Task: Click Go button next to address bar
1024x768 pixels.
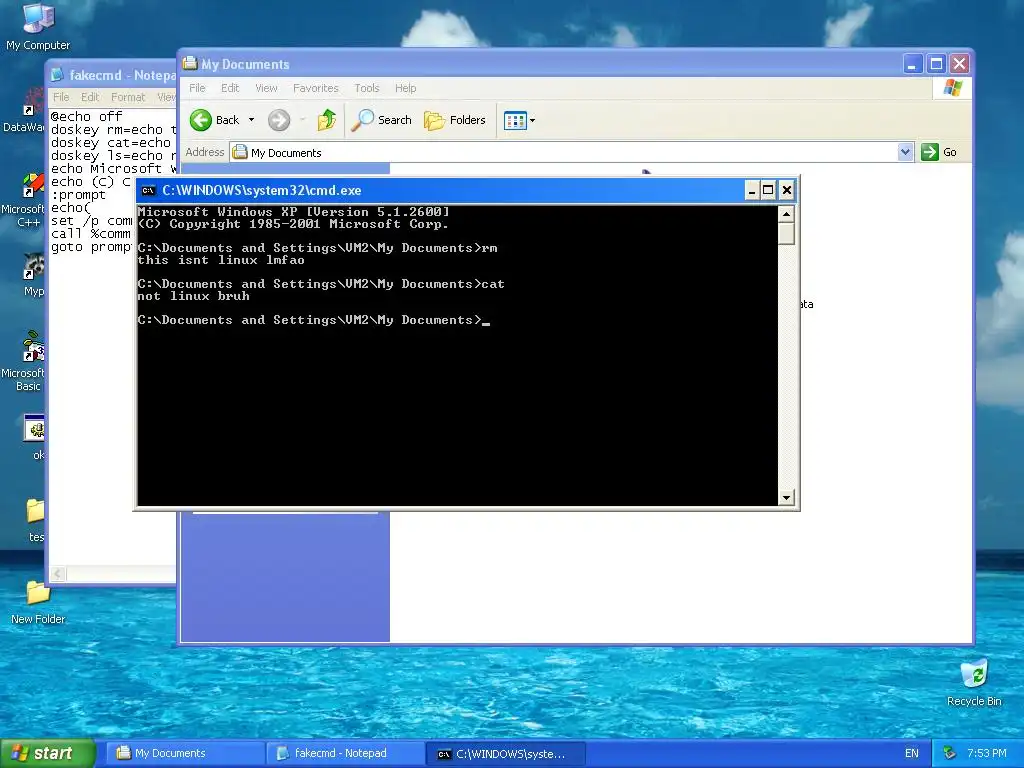Action: coord(939,152)
